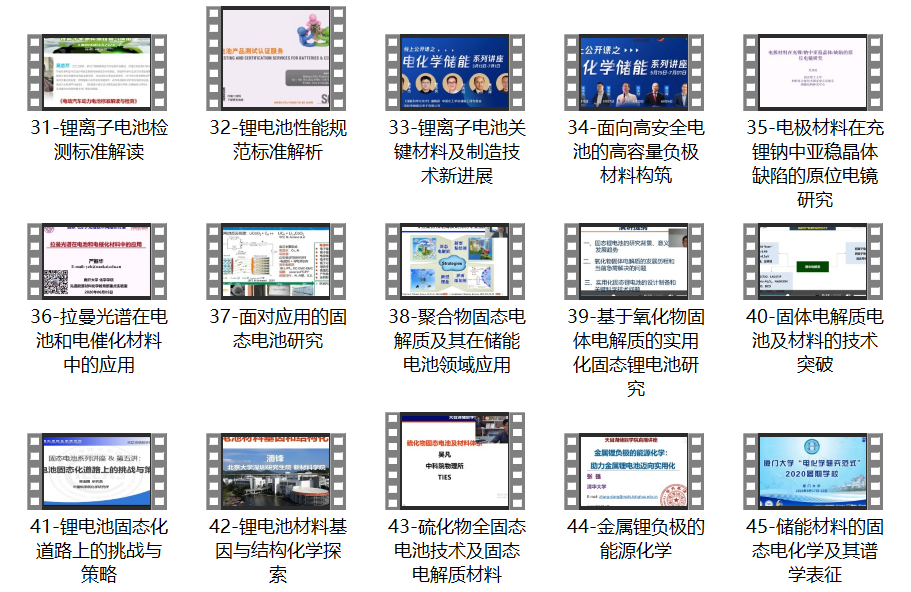Select file name label 37-面对应用的固态电池研究

click(x=276, y=329)
